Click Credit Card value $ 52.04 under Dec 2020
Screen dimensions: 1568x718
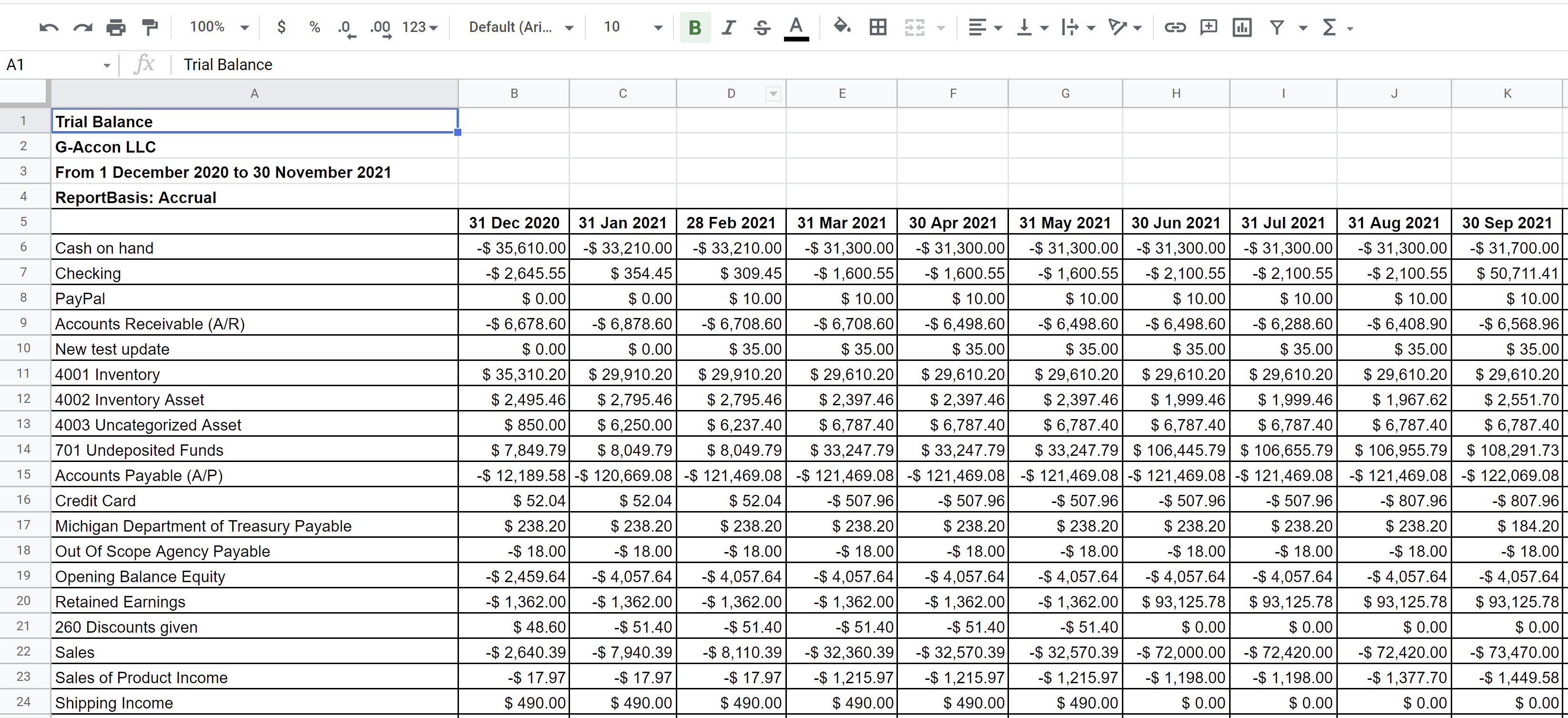pos(514,501)
